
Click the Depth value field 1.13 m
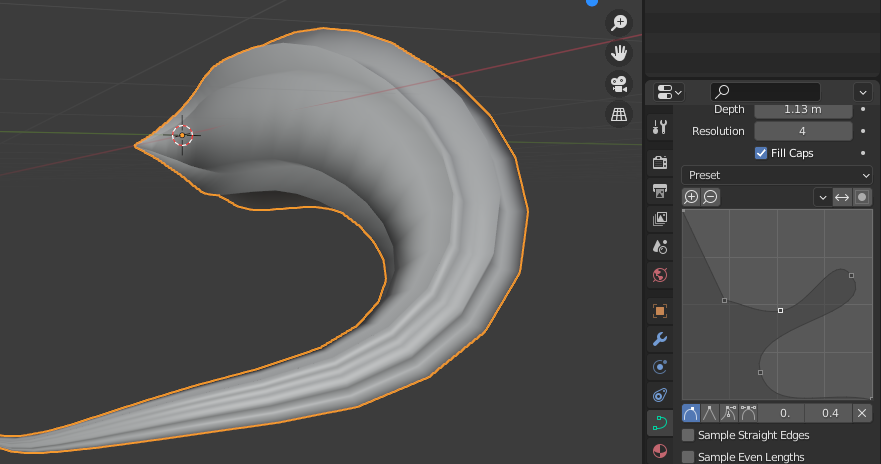tap(803, 109)
